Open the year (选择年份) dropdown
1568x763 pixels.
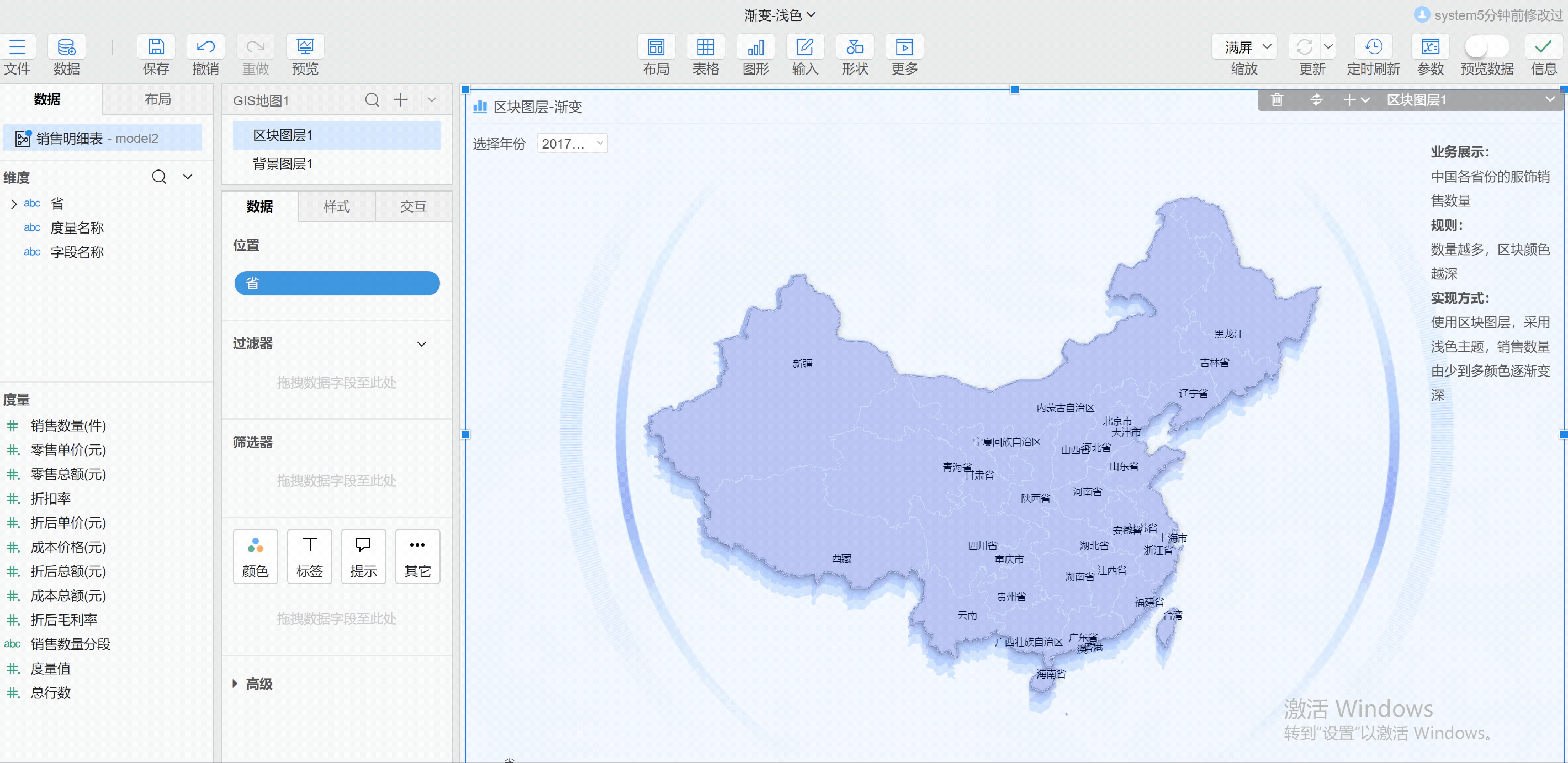571,144
